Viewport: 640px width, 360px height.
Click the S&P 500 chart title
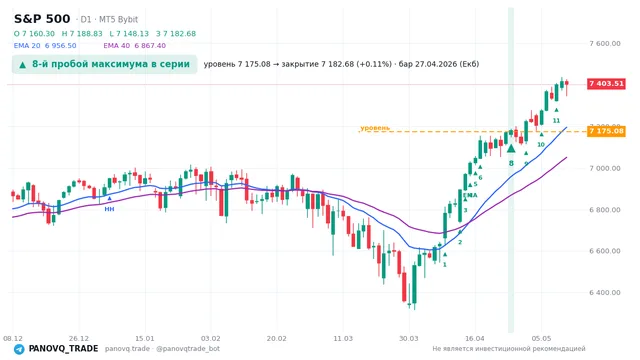[42, 19]
